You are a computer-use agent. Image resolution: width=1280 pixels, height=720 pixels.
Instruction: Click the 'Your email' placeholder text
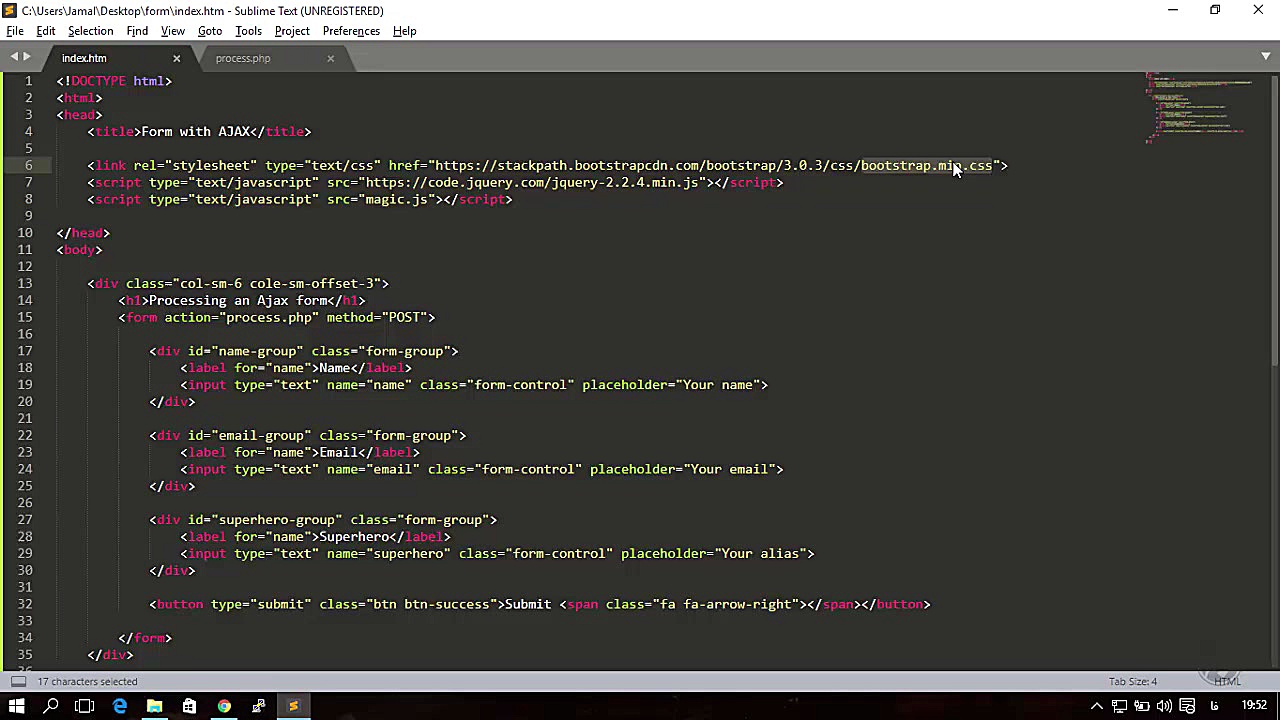tap(729, 468)
